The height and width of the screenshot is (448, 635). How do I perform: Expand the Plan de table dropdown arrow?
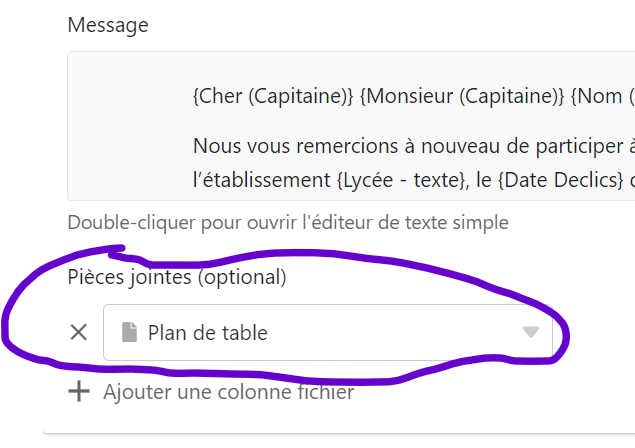pyautogui.click(x=531, y=333)
